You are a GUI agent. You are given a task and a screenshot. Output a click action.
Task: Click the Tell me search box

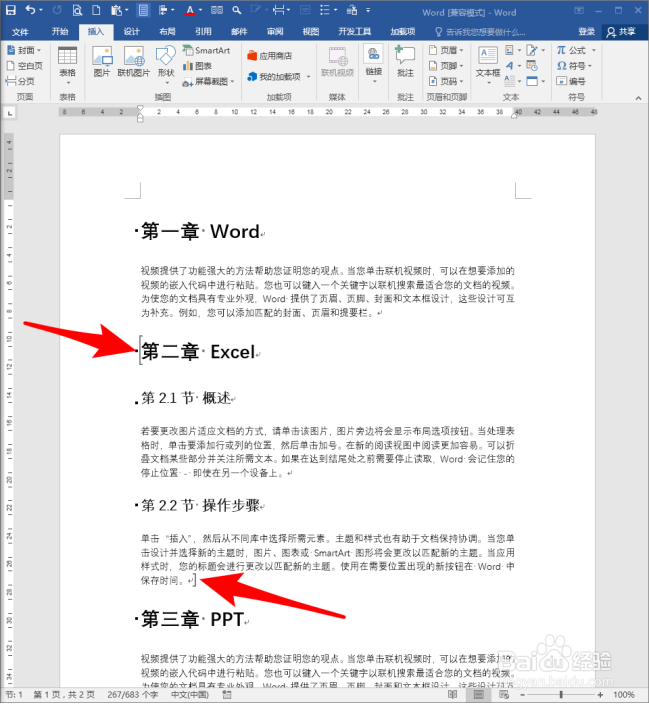click(480, 32)
